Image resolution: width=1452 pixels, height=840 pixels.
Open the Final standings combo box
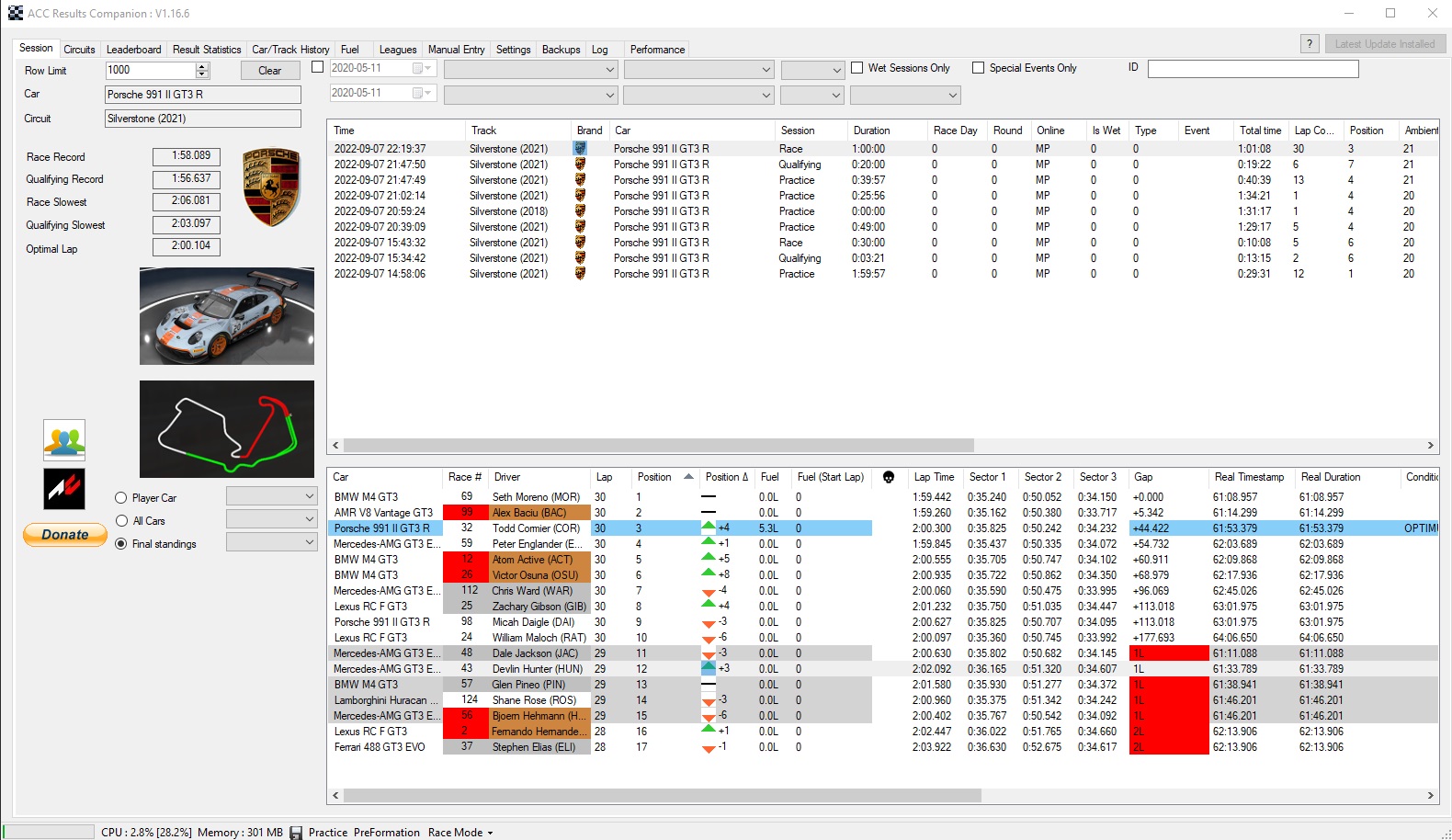(x=272, y=542)
